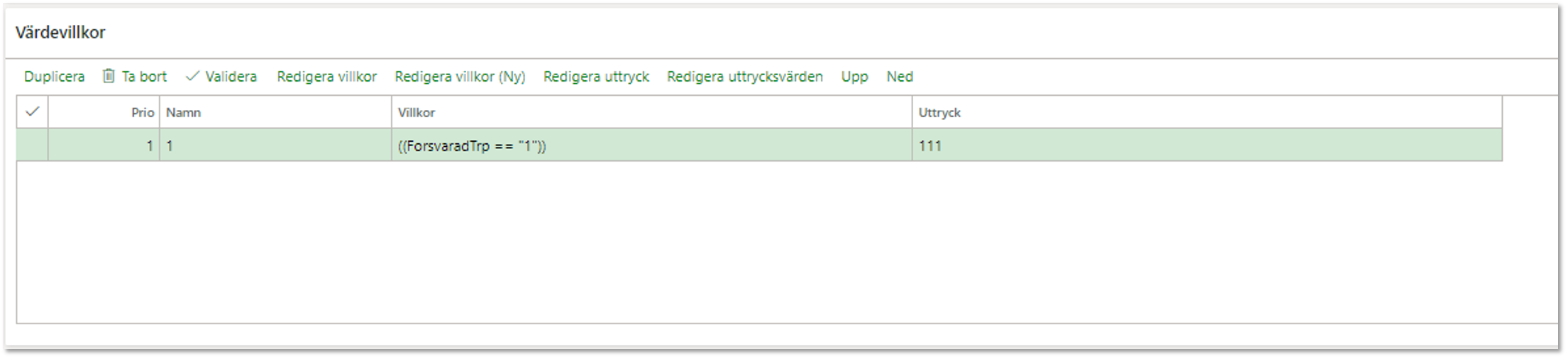
Task: Select the ForsvaradTrp condition cell
Action: click(651, 145)
